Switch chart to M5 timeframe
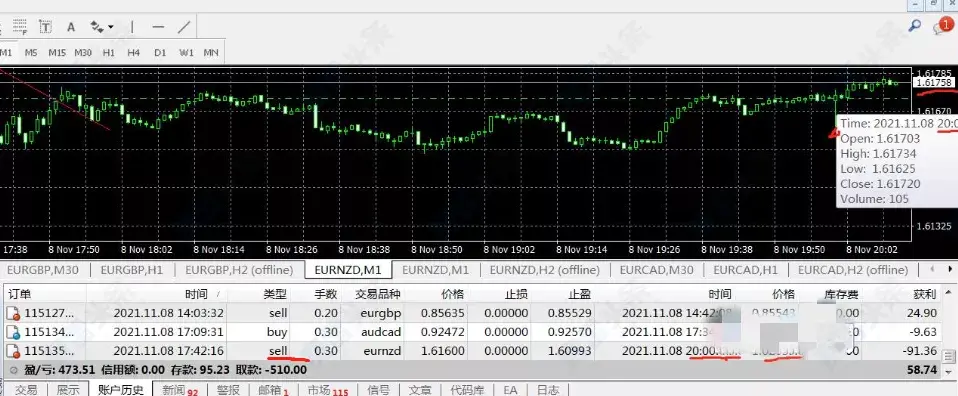958x396 pixels. (x=31, y=53)
